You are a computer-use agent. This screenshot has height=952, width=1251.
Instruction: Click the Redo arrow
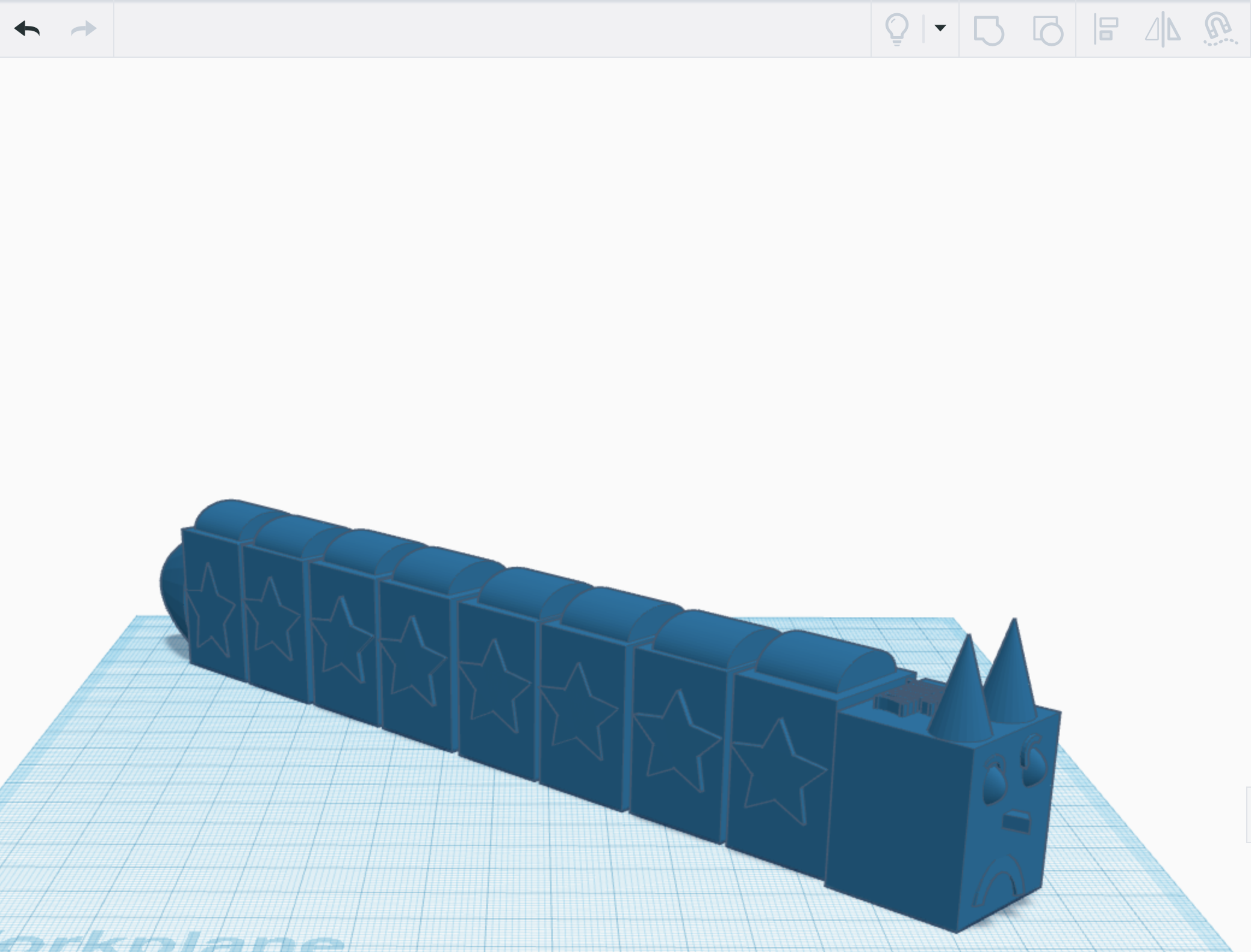84,28
